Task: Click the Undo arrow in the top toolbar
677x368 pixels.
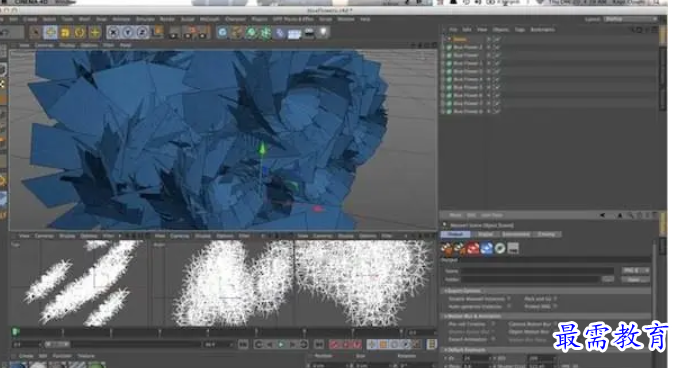Action: tap(5, 32)
